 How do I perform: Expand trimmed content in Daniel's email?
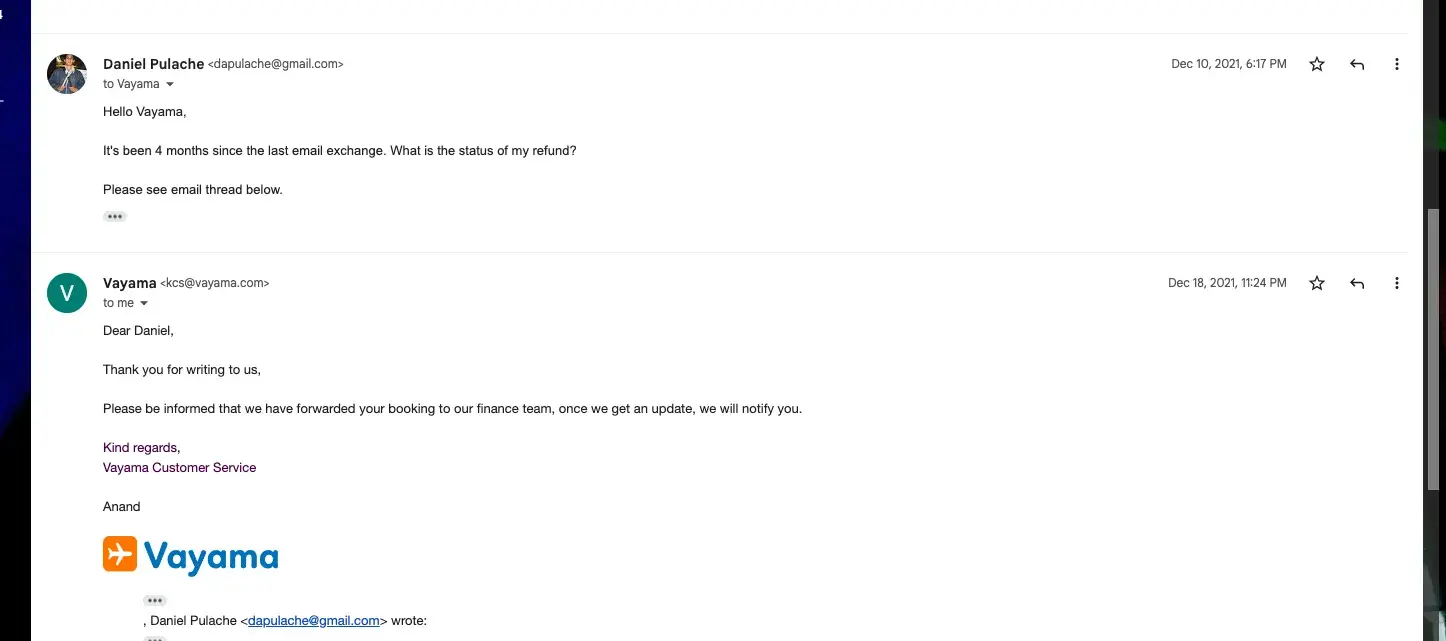[115, 216]
